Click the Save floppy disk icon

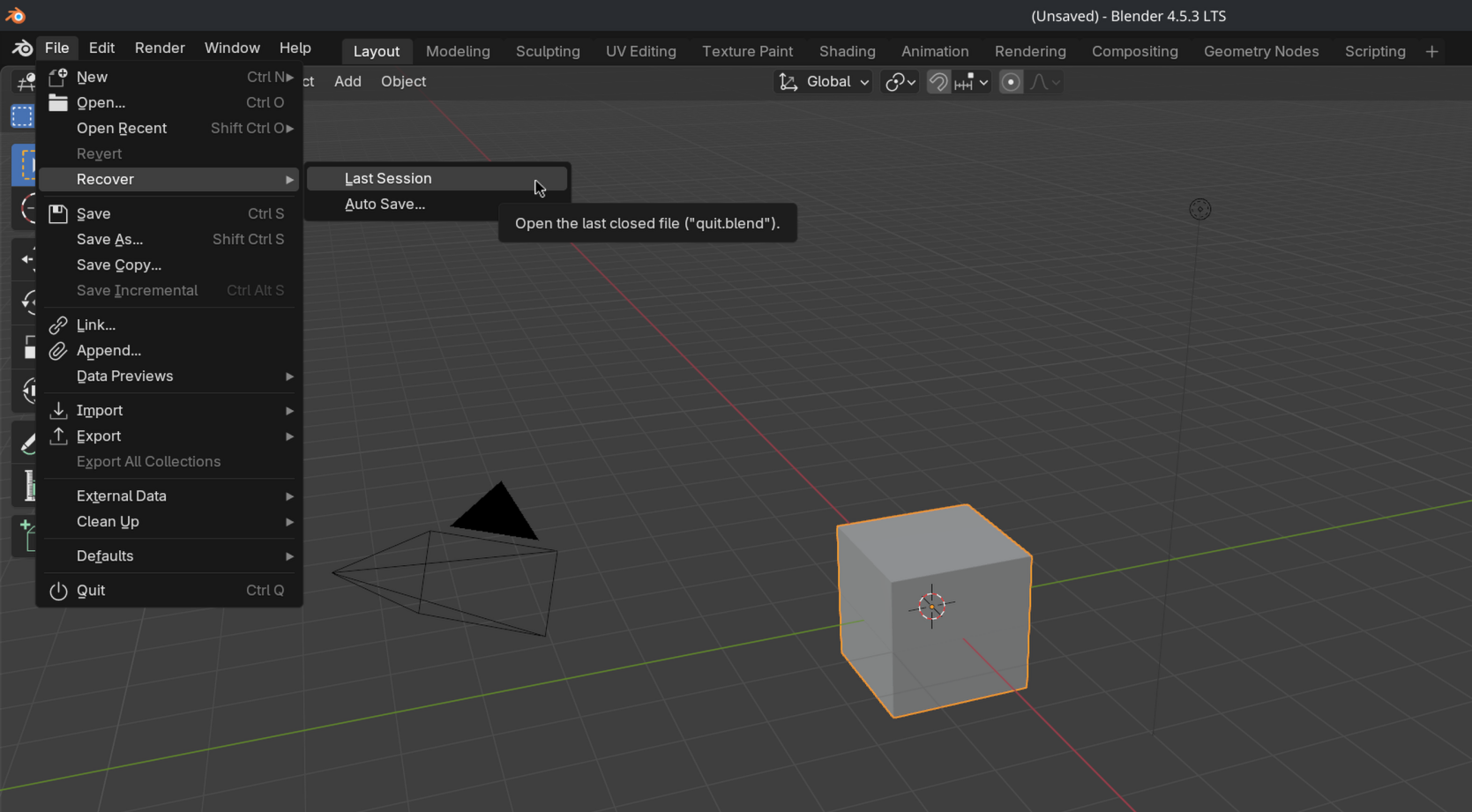58,213
